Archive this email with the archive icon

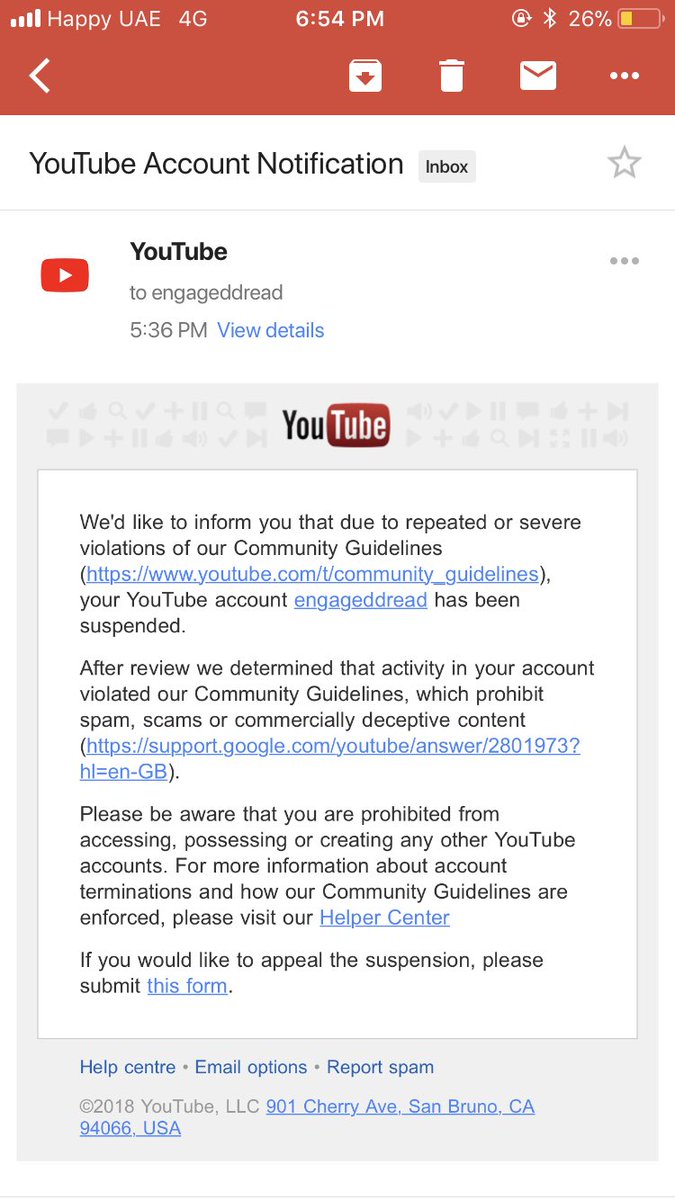[x=366, y=75]
